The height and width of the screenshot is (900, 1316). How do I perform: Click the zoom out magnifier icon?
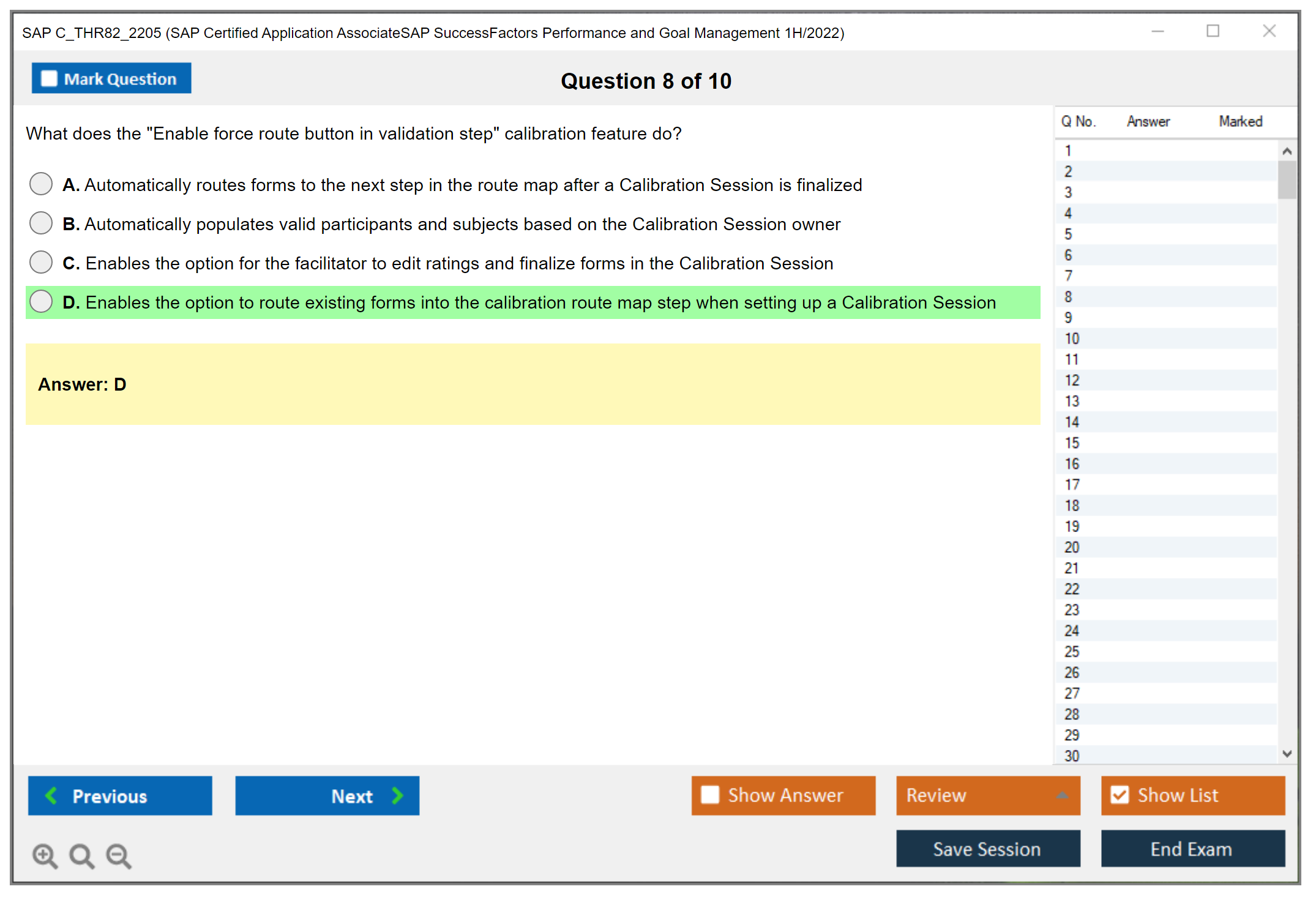coord(118,855)
